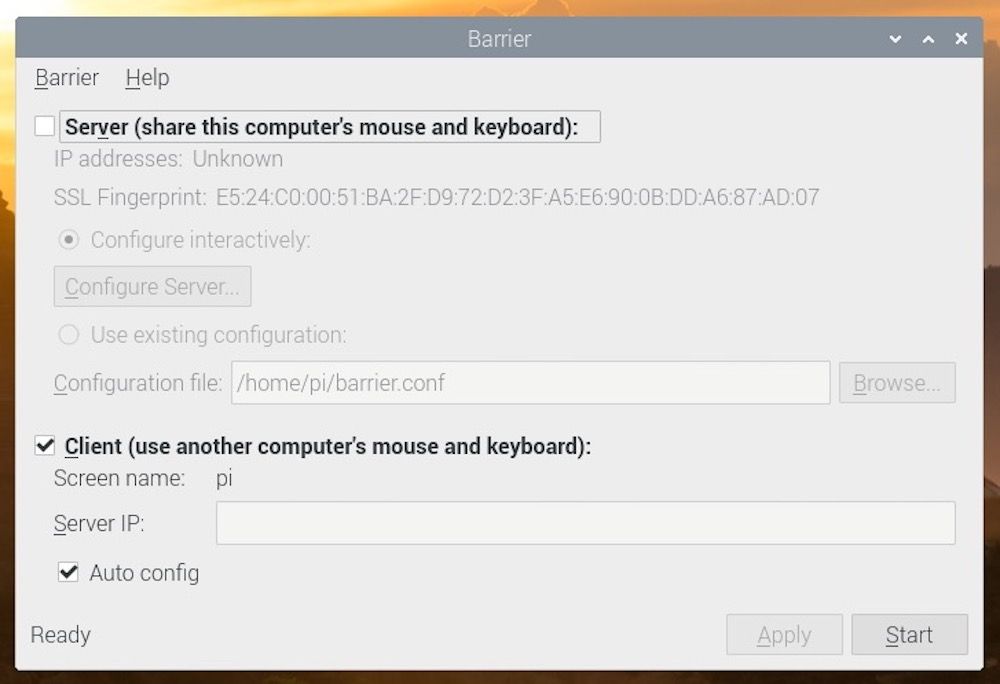
Task: Enable the Server sharing checkbox
Action: point(42,126)
